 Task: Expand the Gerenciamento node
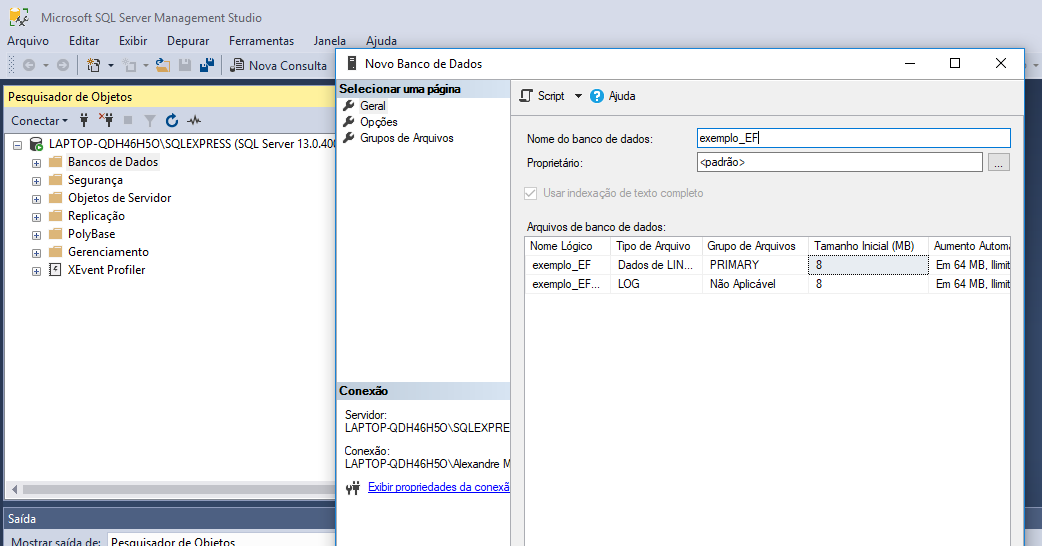point(37,252)
